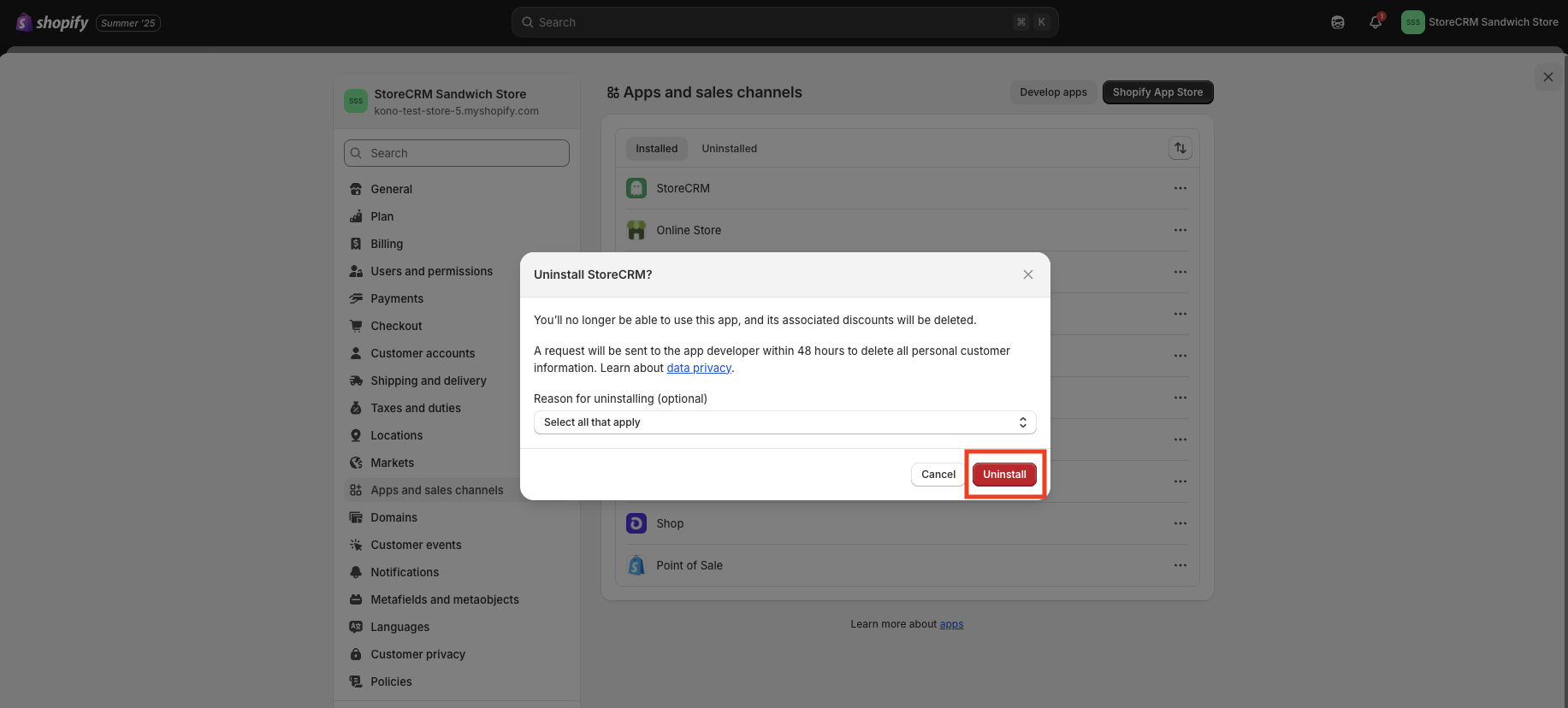Open the Sidekick assistant icon in the top bar
The width and height of the screenshot is (1568, 708).
coord(1338,22)
